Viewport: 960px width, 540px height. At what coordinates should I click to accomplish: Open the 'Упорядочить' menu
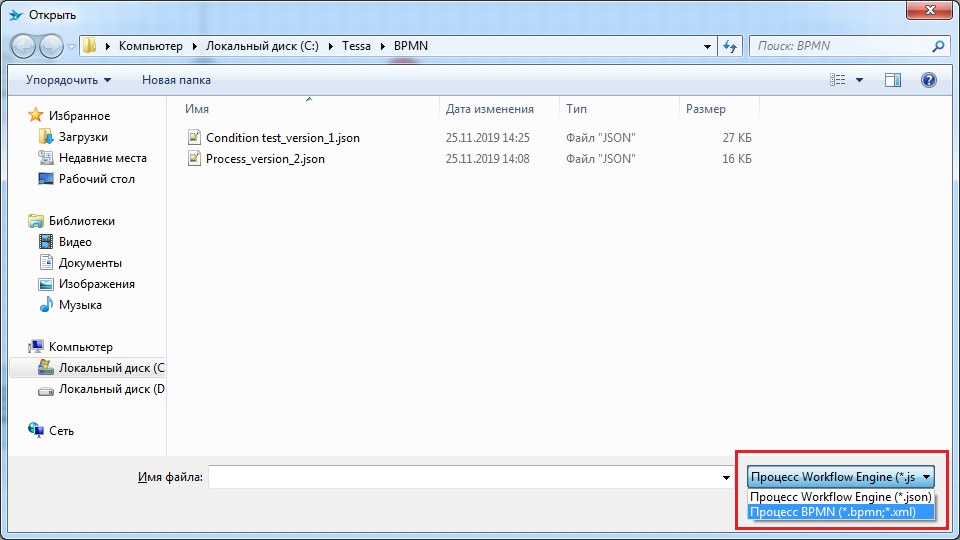(x=68, y=80)
